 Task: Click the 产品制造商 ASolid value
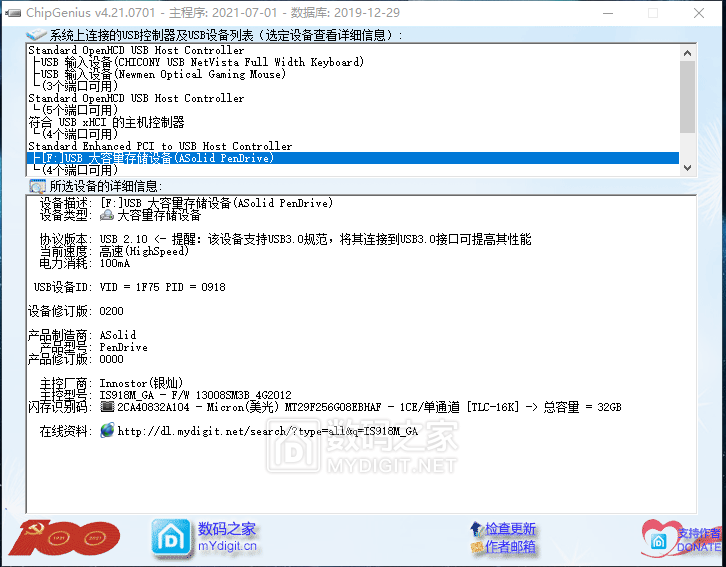click(x=118, y=335)
